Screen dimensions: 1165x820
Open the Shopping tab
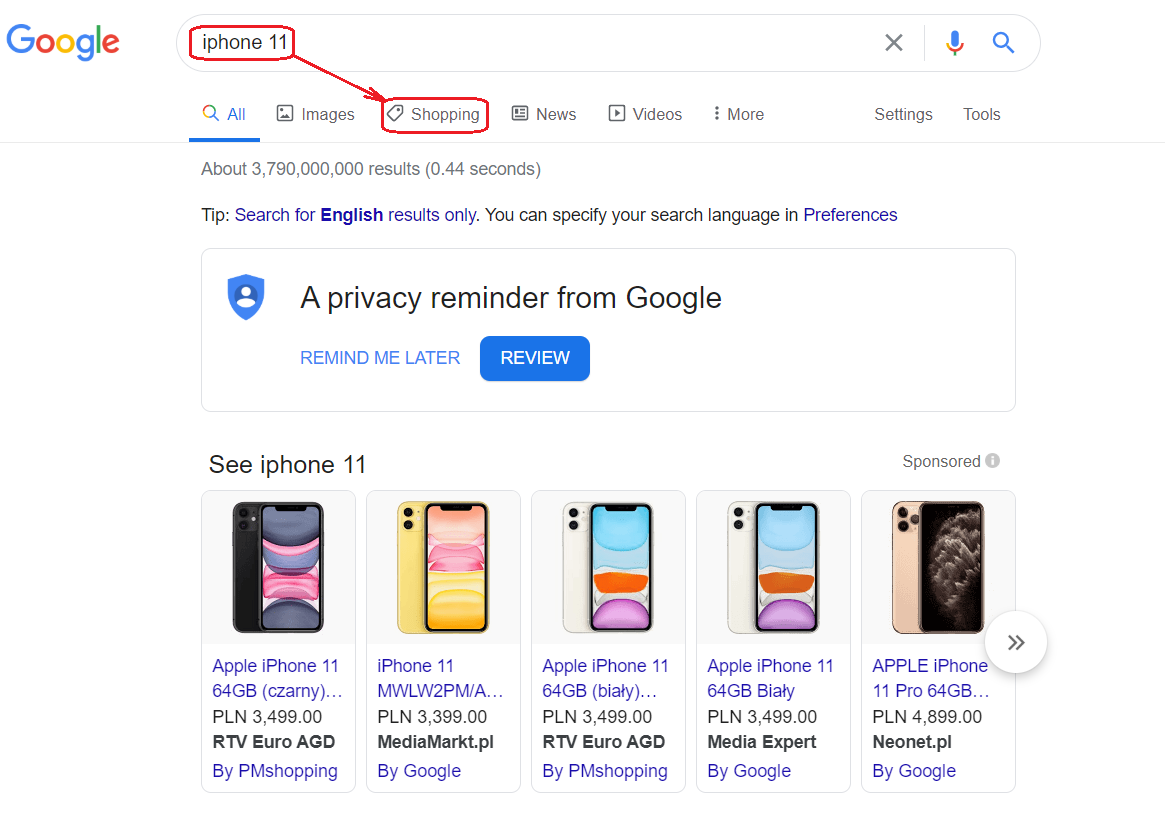coord(434,114)
